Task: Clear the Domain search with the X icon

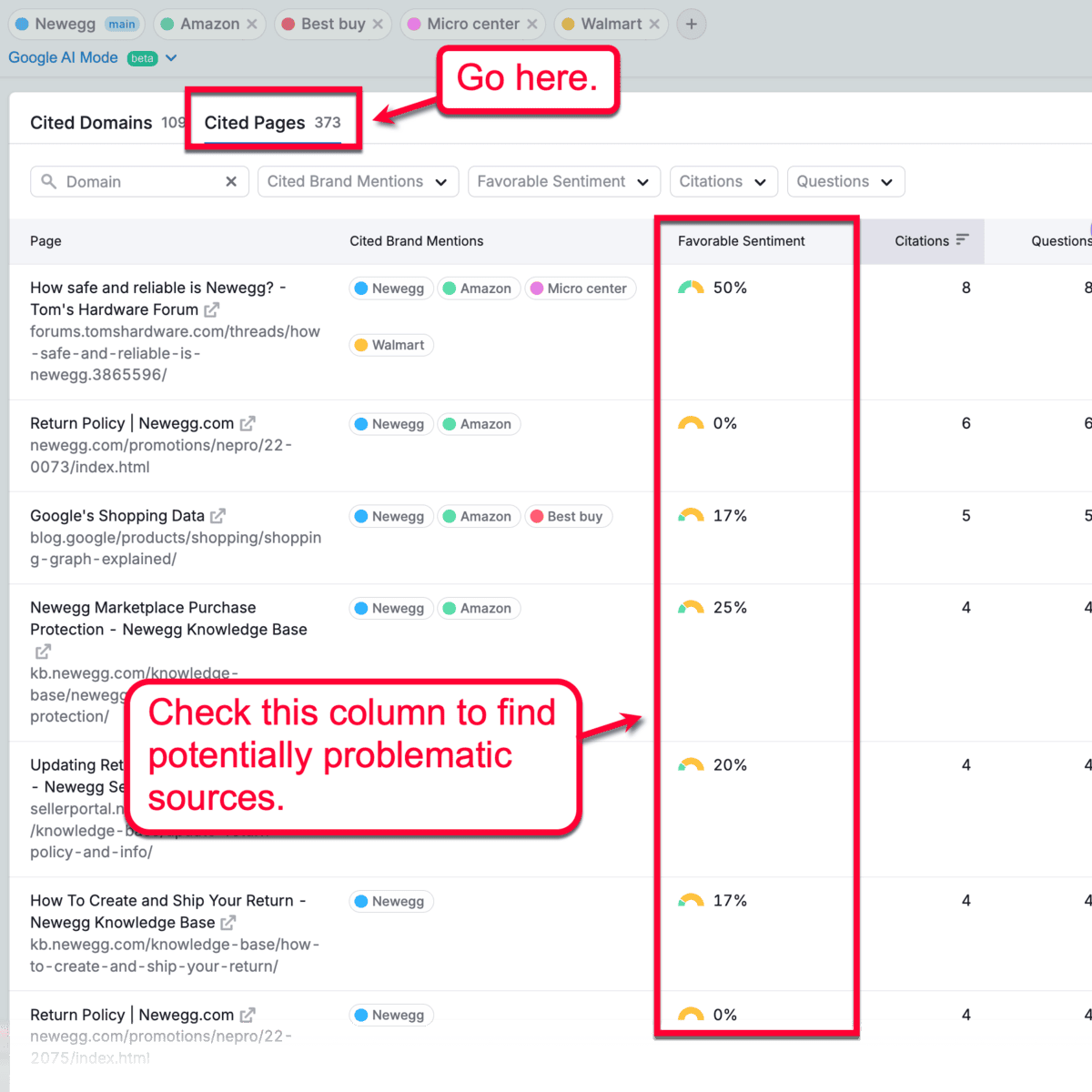Action: [x=231, y=181]
